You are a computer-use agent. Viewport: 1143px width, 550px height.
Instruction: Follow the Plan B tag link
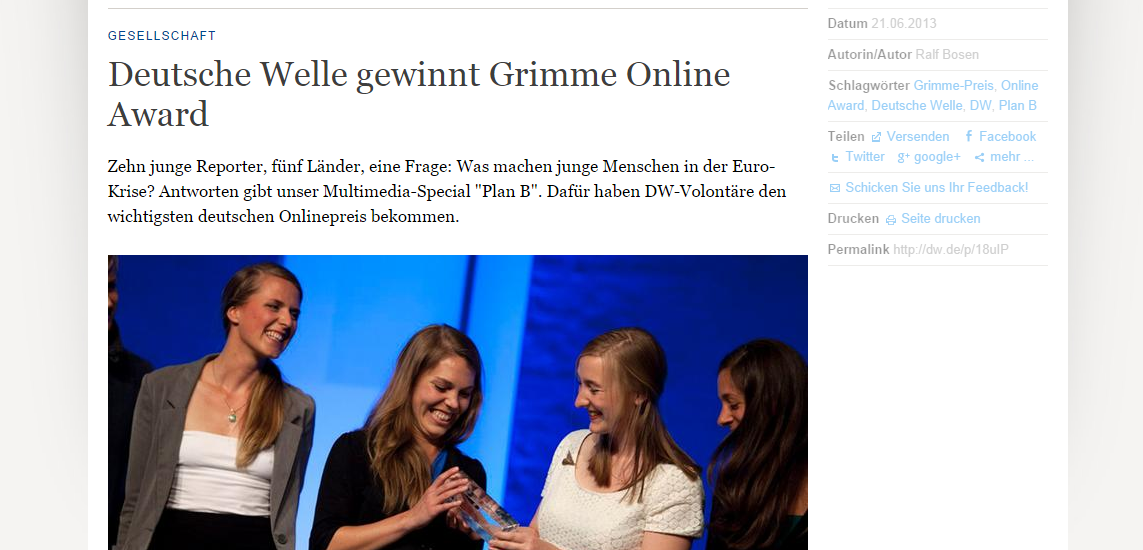pos(1018,106)
